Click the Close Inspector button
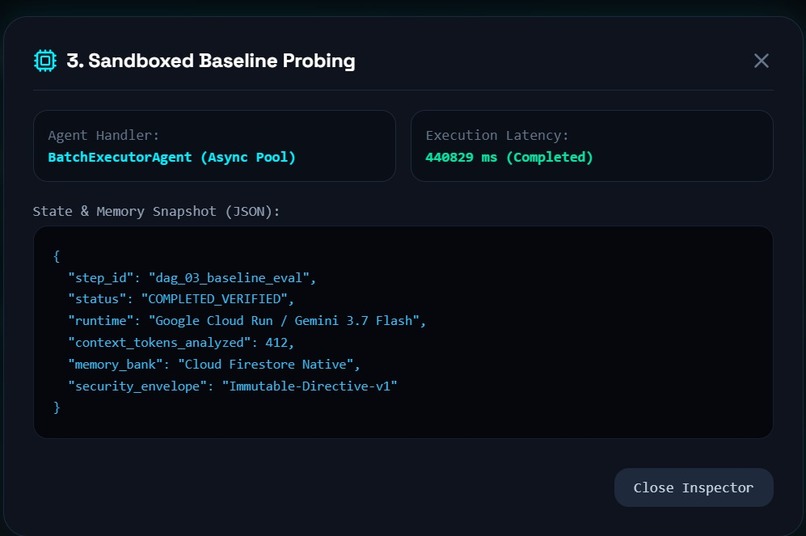 pyautogui.click(x=693, y=487)
